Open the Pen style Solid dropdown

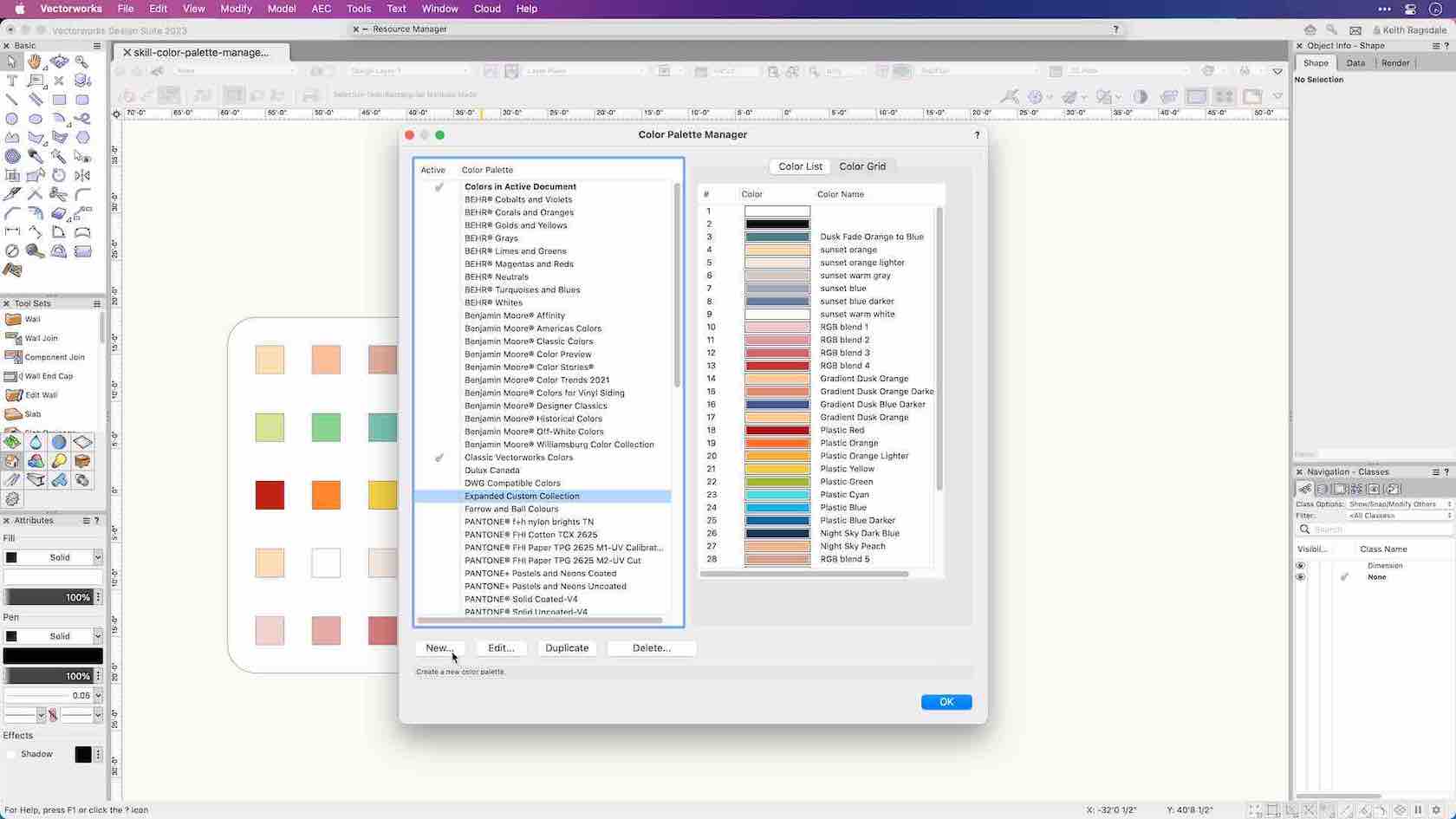coord(53,636)
